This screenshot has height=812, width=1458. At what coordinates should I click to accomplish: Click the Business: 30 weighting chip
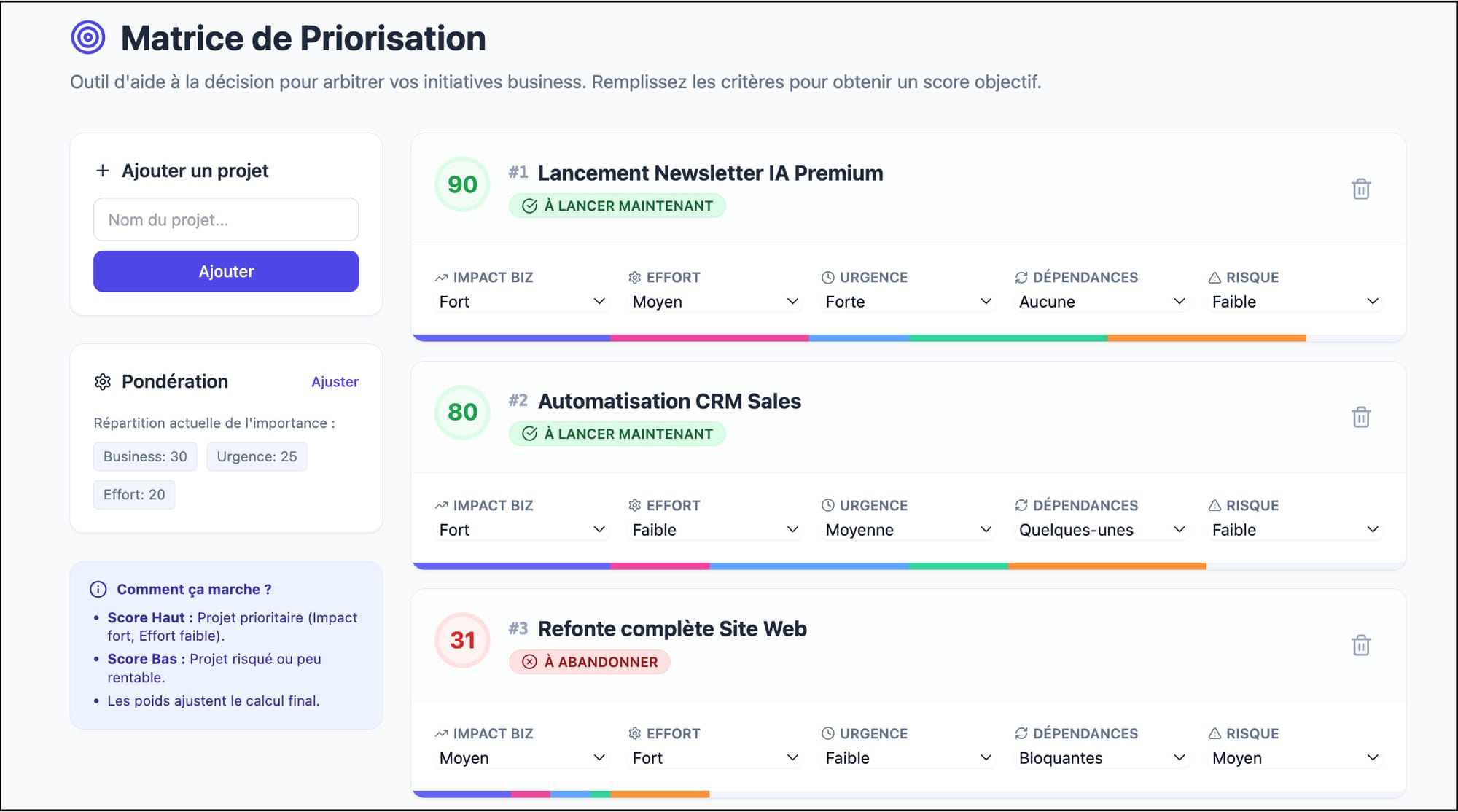coord(145,457)
